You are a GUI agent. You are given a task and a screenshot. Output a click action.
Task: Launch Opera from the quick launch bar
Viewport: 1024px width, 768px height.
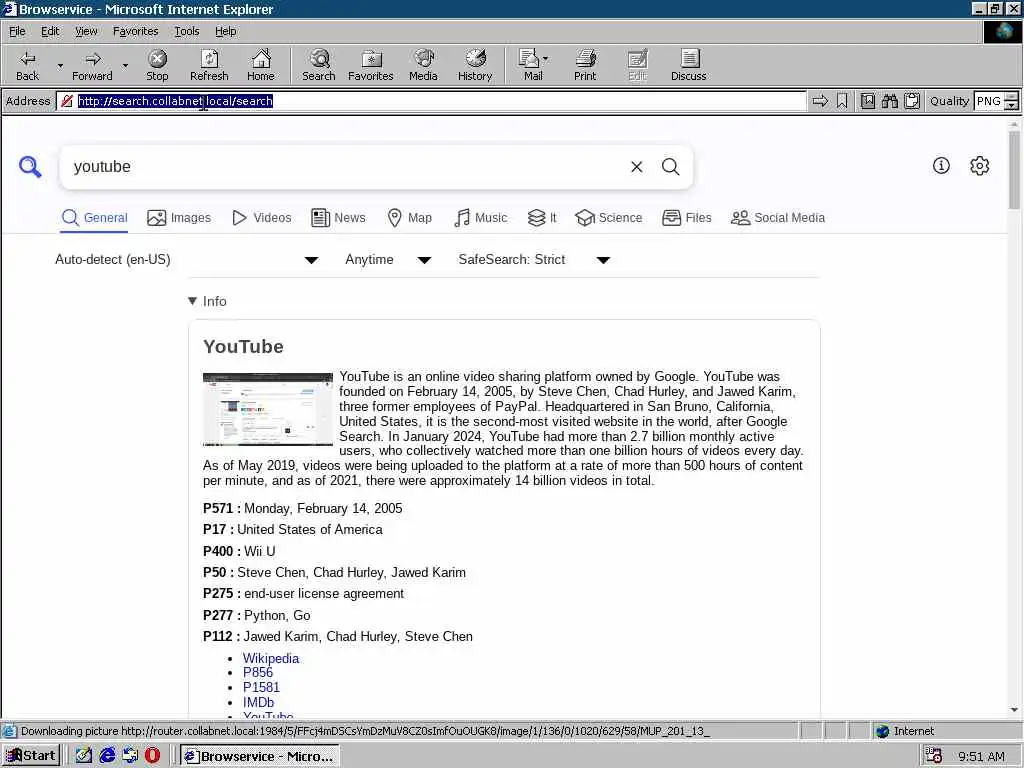click(152, 756)
